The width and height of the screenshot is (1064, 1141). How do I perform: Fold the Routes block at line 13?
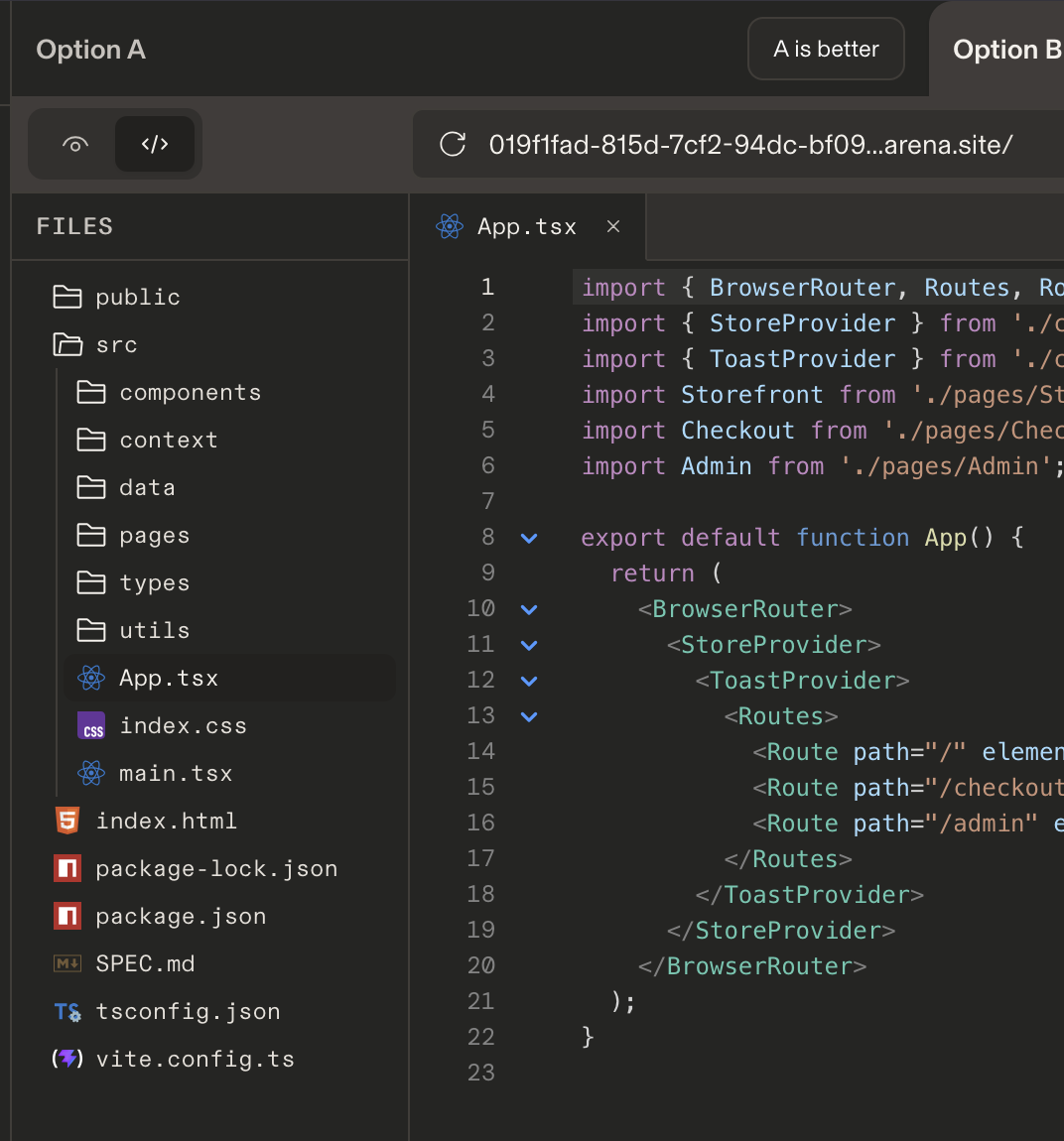(529, 716)
